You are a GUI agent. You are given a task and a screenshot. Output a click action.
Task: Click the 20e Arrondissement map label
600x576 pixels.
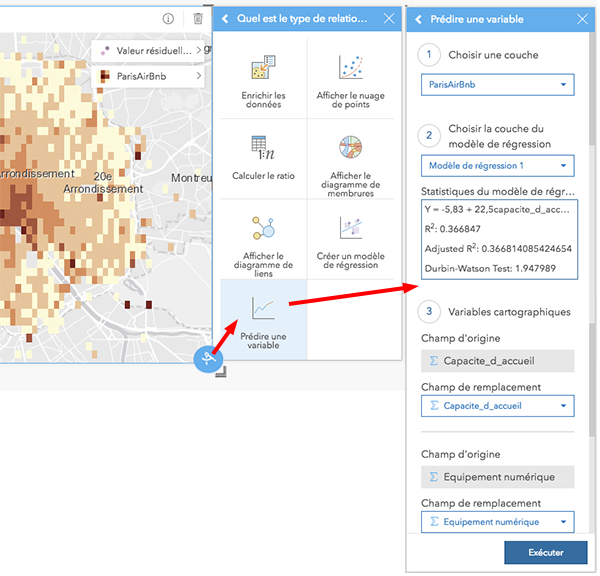tap(103, 183)
